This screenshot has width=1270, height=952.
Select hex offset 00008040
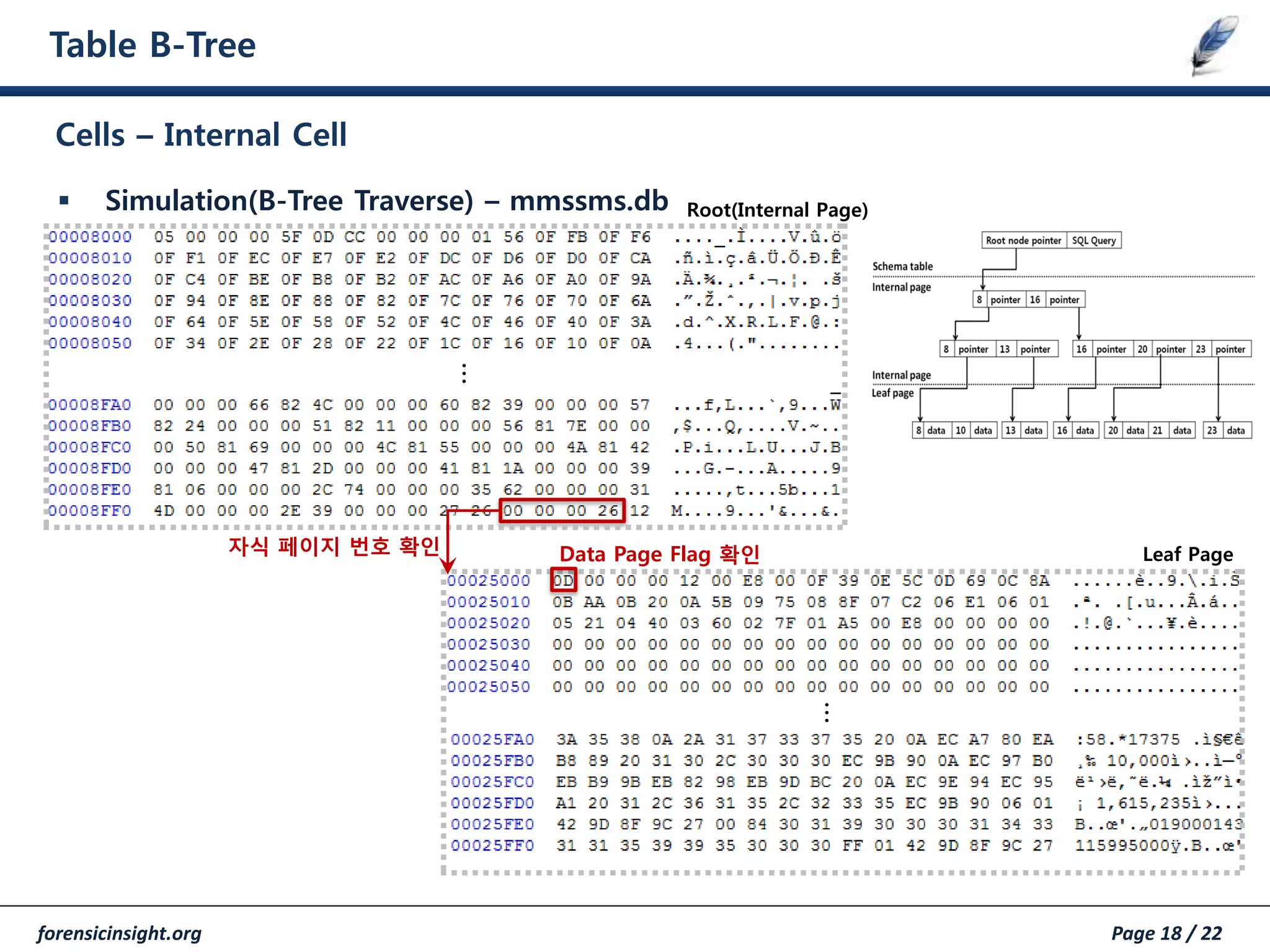coord(90,322)
